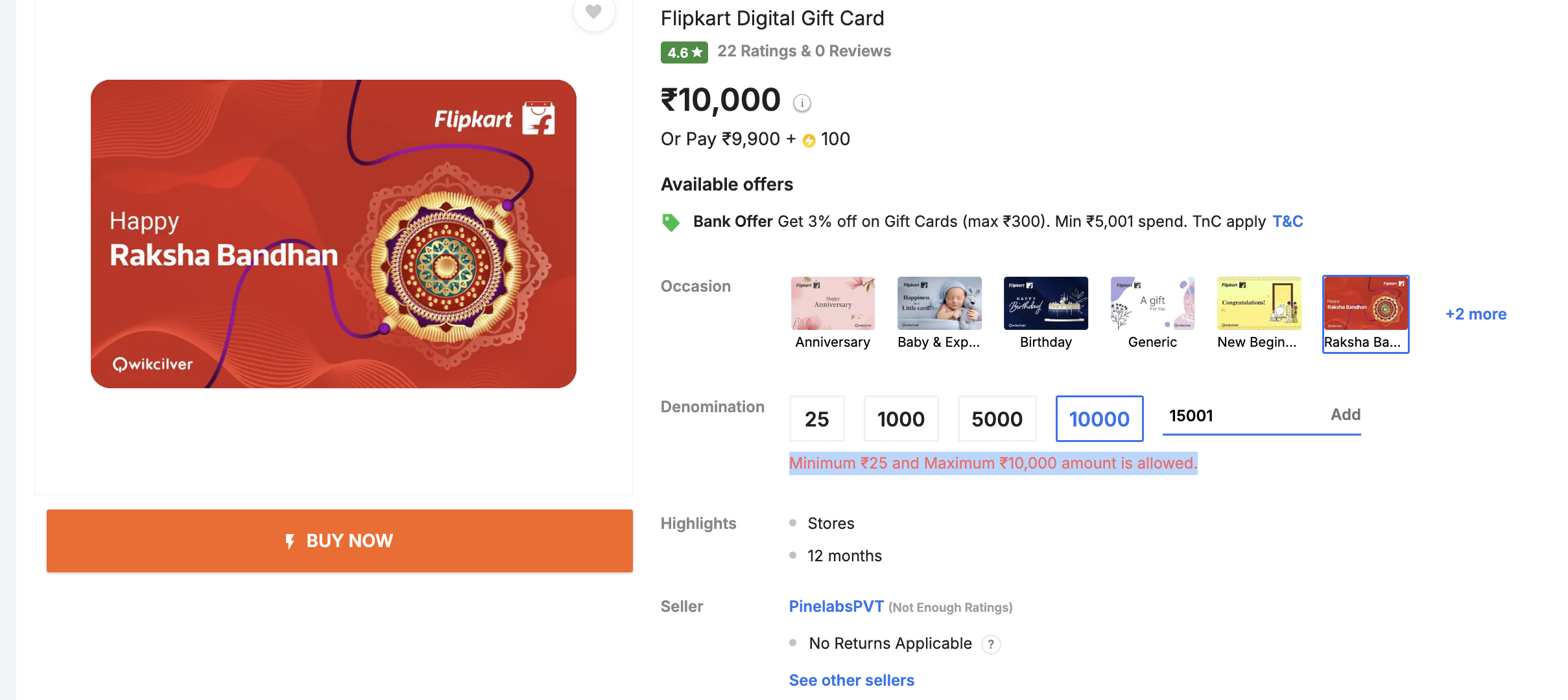Choose the Birthday occasion card
Screen dimensions: 1568x700
1045,314
